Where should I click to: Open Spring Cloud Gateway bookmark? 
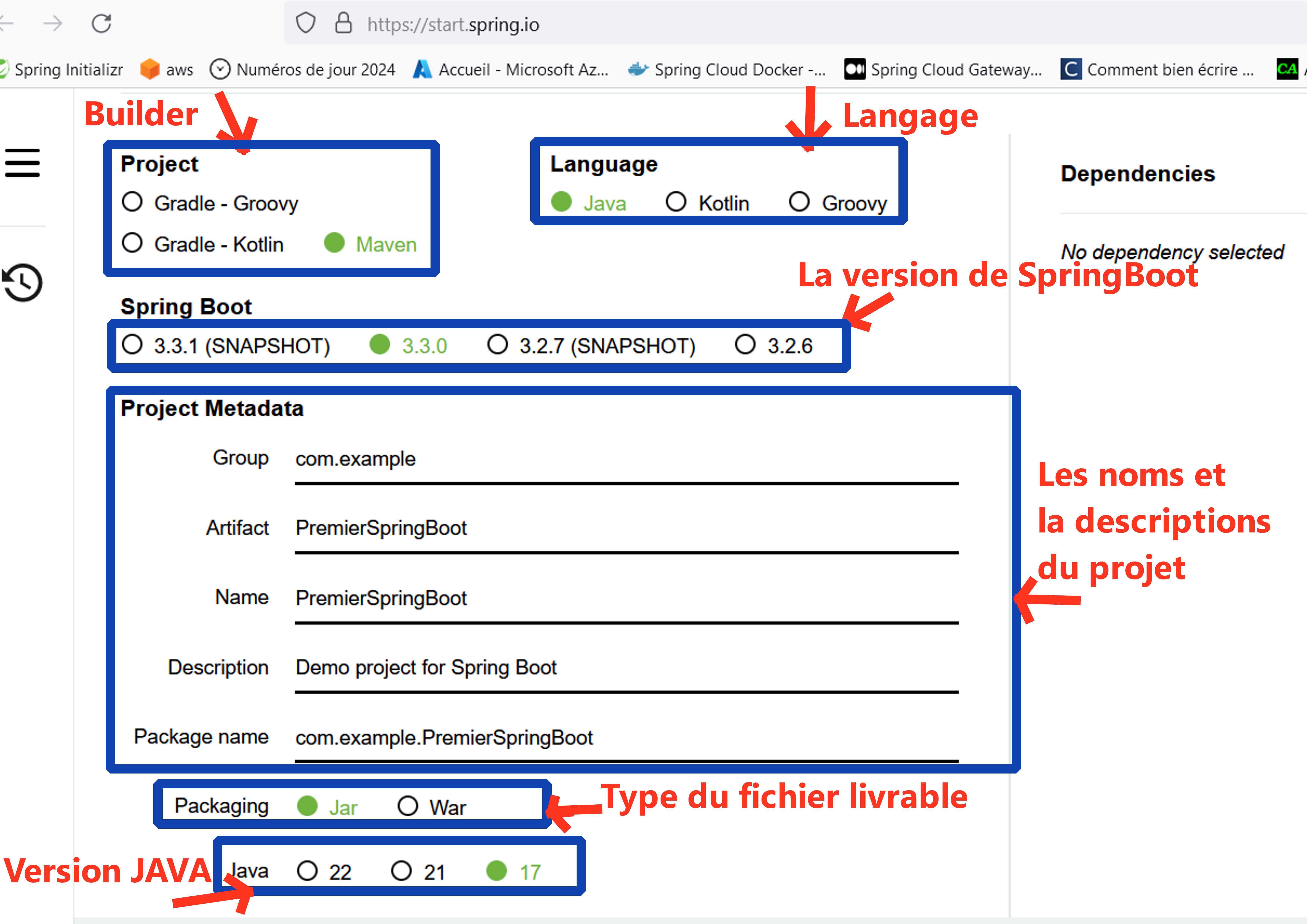(943, 69)
